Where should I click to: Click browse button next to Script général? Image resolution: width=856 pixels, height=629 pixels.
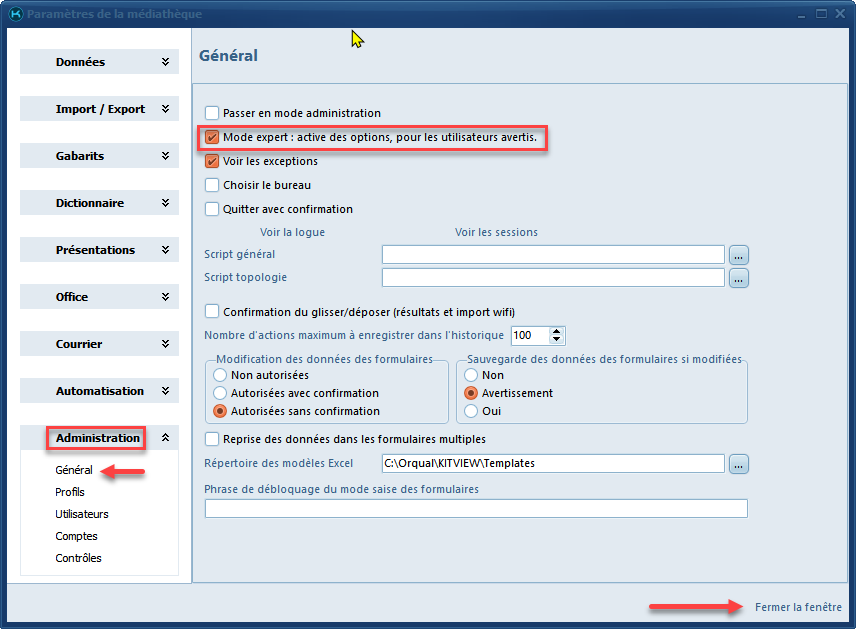(x=739, y=254)
